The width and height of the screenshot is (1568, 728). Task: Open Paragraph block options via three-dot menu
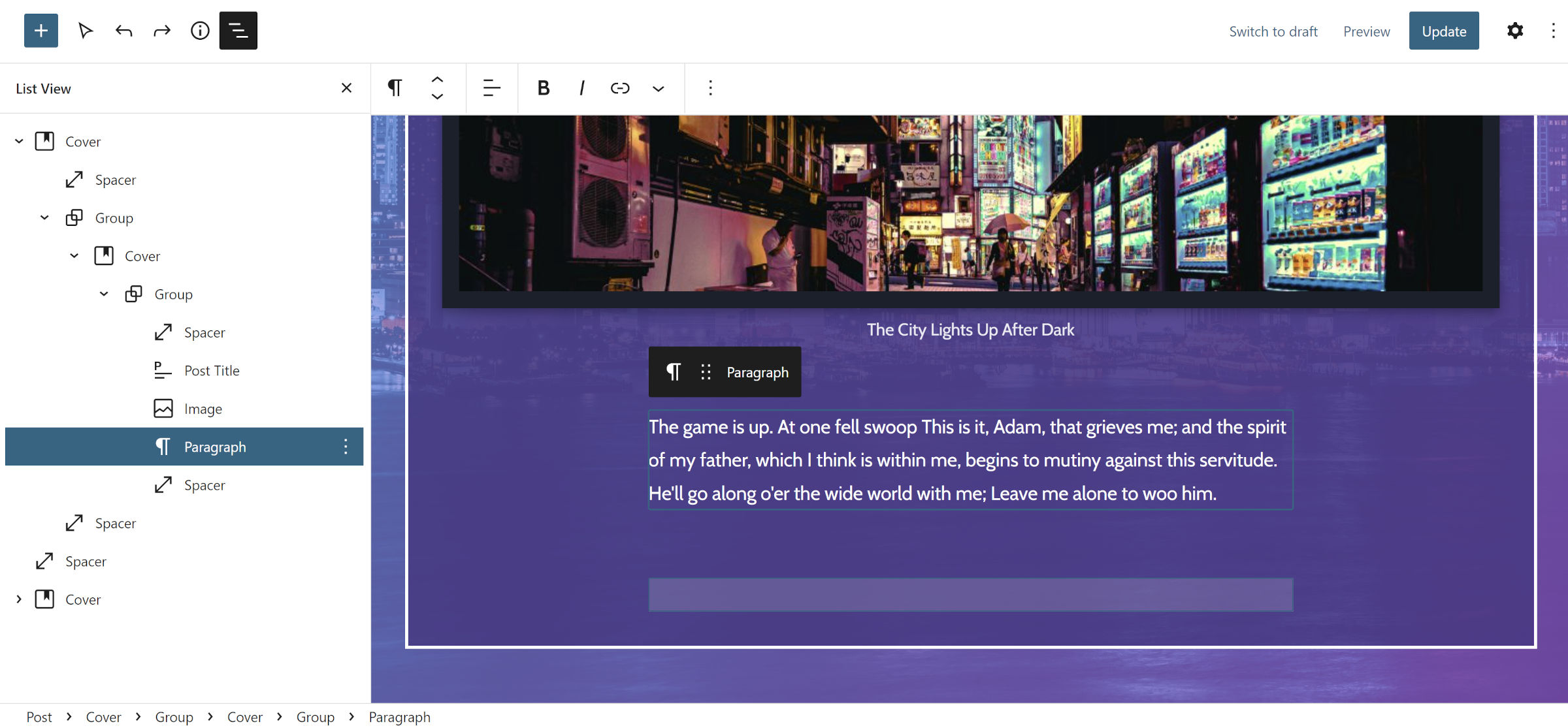click(346, 447)
